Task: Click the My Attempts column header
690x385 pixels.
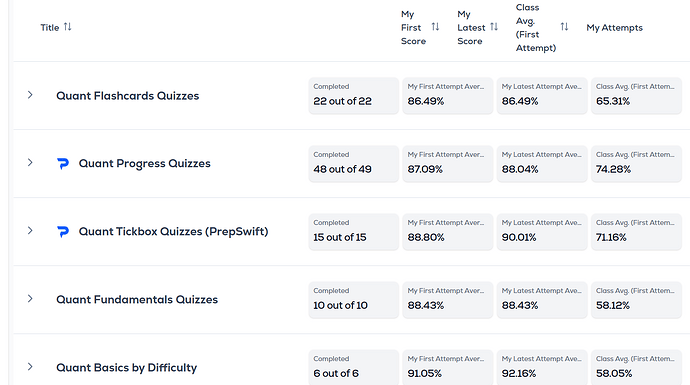Action: (x=614, y=28)
